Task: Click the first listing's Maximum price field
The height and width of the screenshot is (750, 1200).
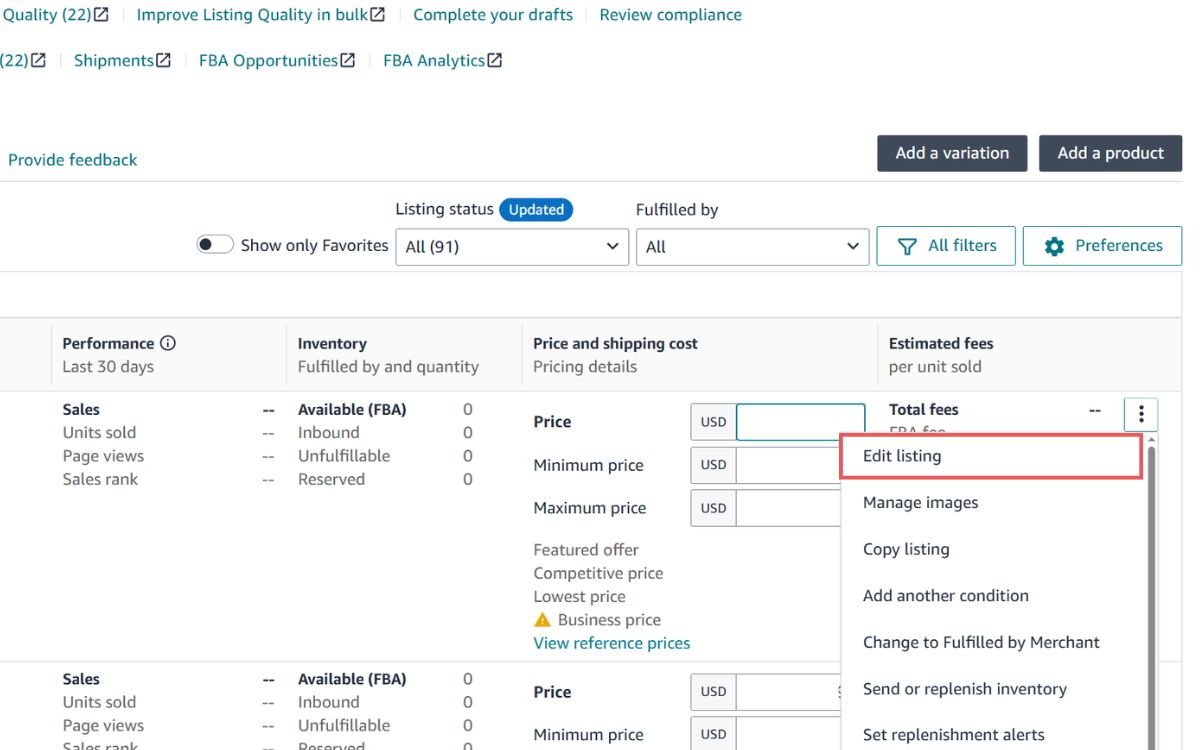Action: tap(789, 508)
